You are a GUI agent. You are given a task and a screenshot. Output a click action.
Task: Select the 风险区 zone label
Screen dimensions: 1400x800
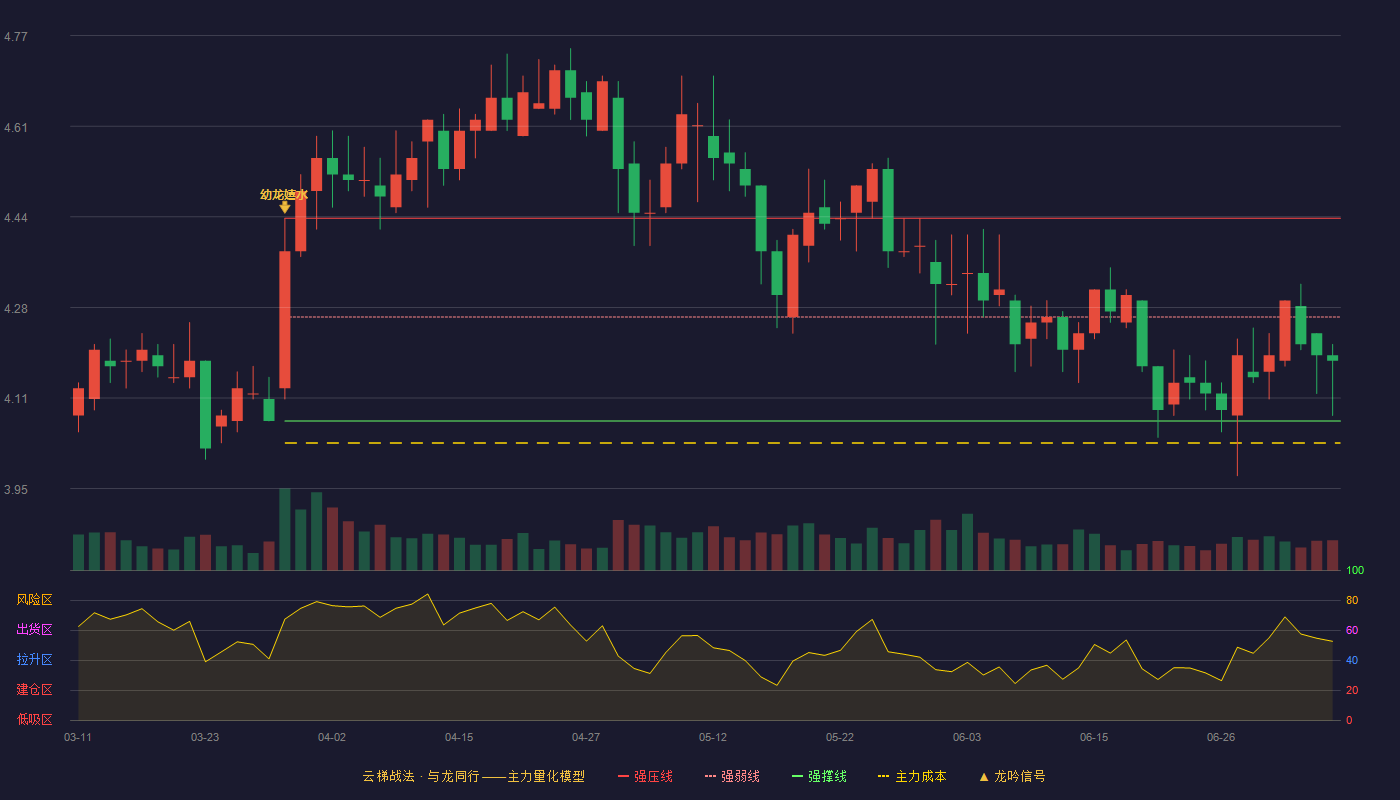coord(34,600)
